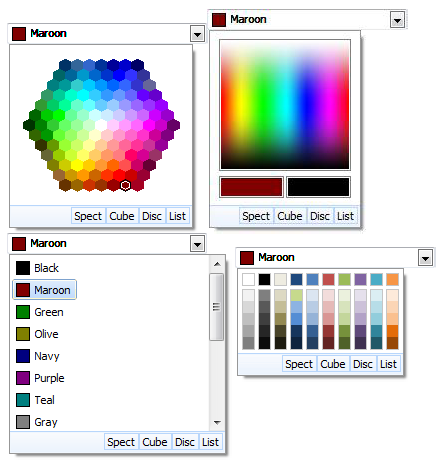Open the dropdown arrow of the hexagon color picker

coord(197,34)
